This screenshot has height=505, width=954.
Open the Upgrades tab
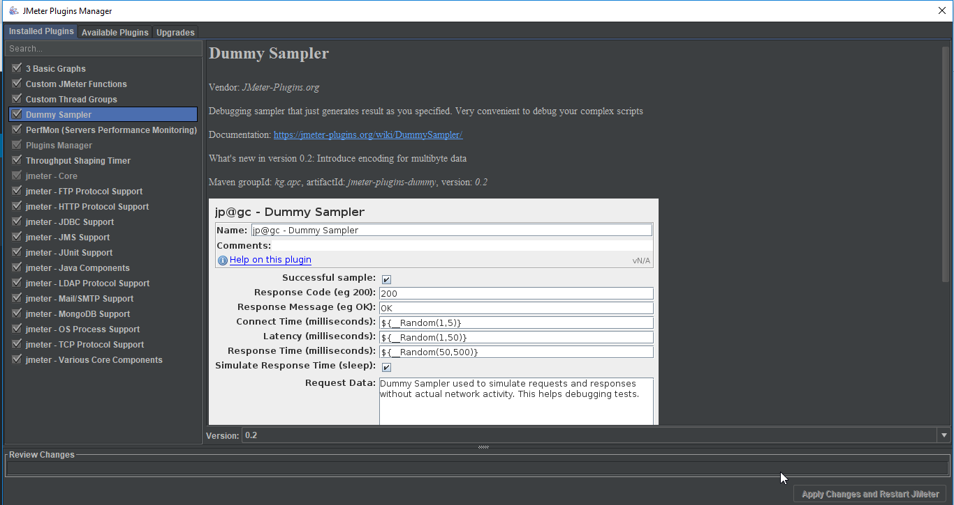(175, 32)
